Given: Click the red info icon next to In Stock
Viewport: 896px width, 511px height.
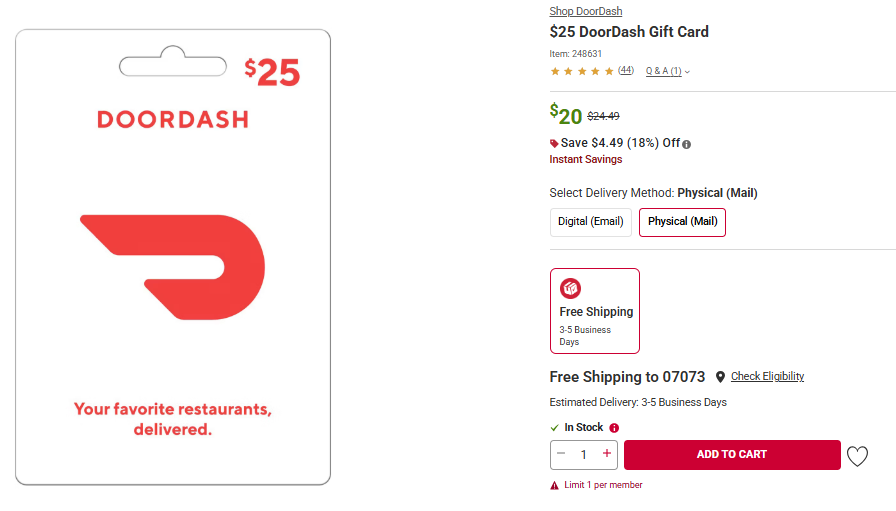Looking at the screenshot, I should click(614, 428).
